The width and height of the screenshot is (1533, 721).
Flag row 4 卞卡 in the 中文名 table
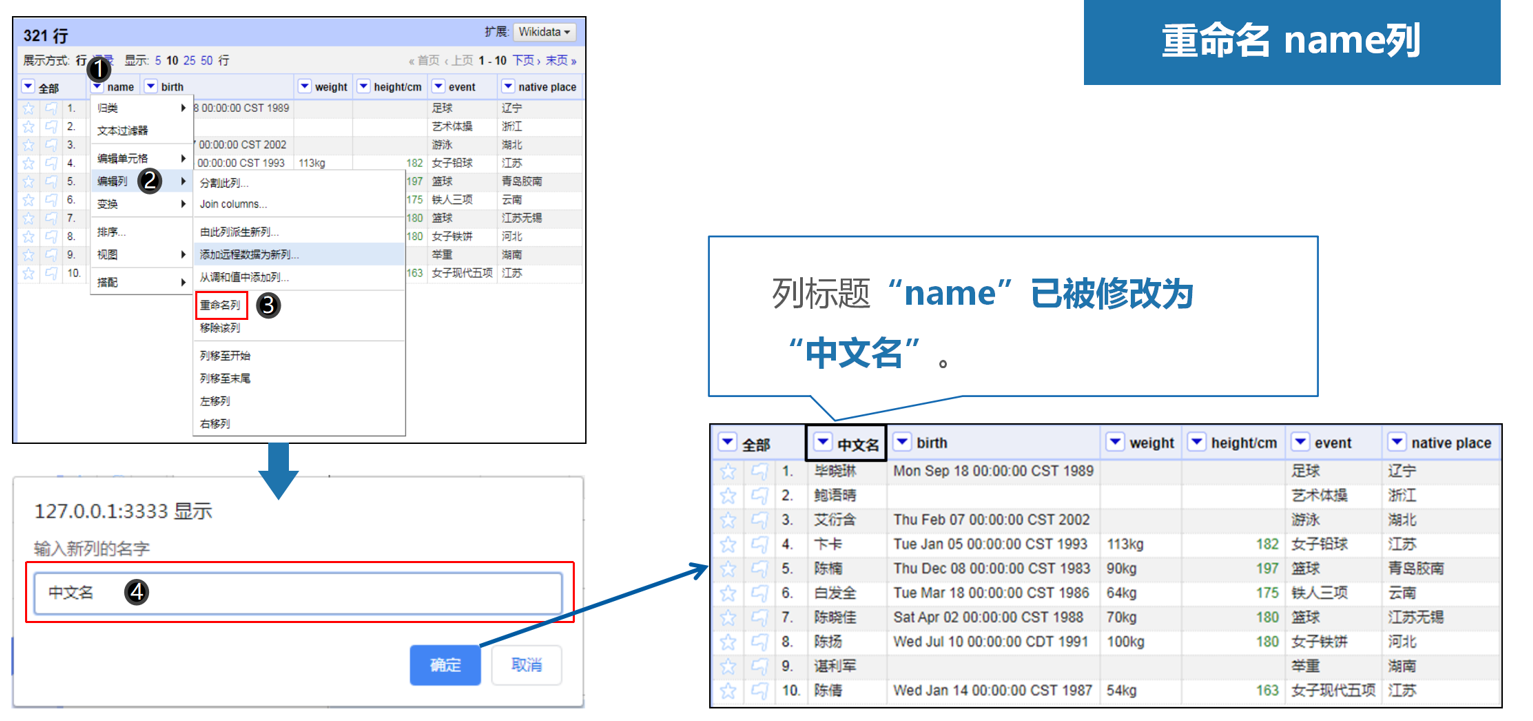coord(760,544)
